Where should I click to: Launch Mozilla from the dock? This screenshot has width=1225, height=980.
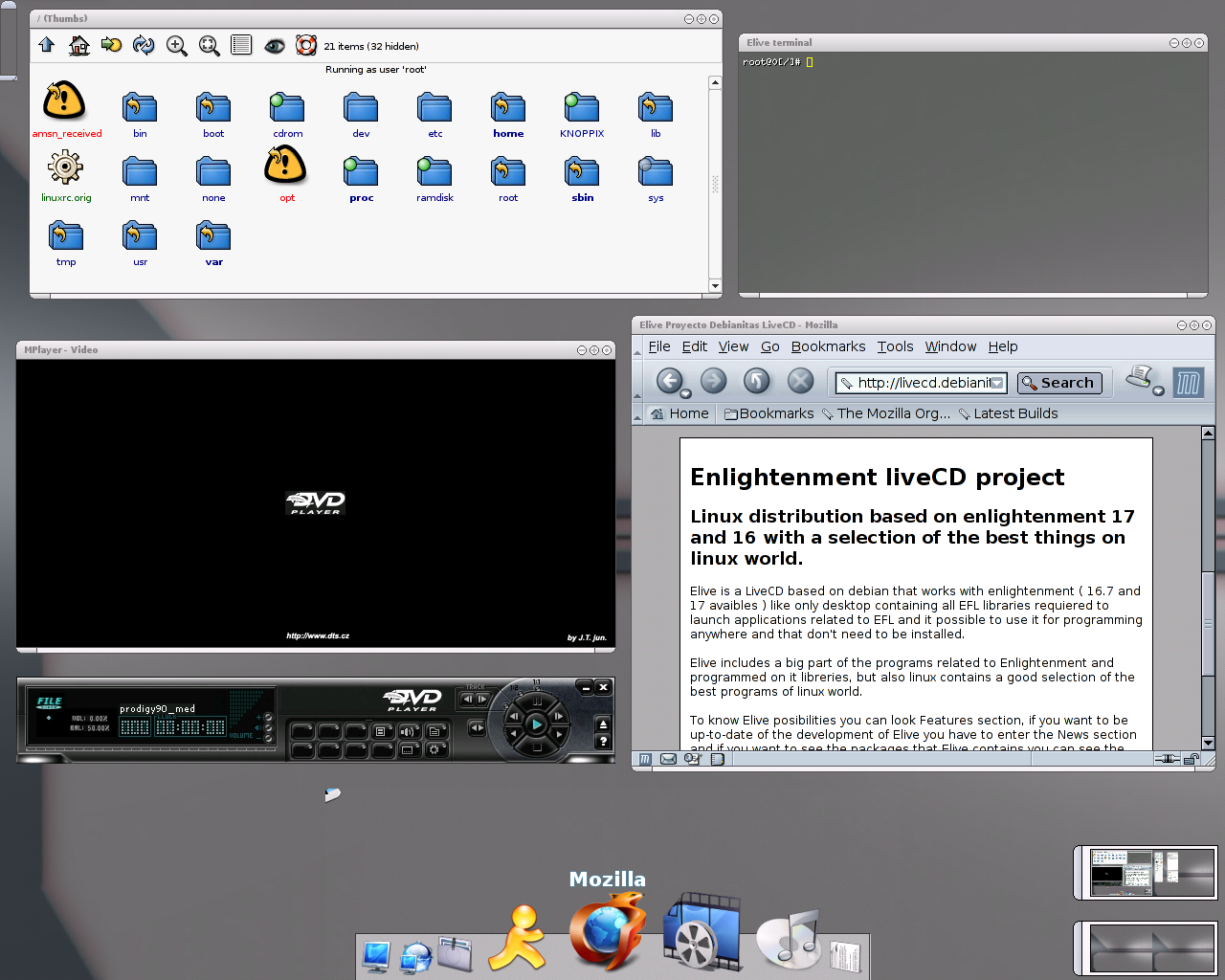pyautogui.click(x=608, y=931)
